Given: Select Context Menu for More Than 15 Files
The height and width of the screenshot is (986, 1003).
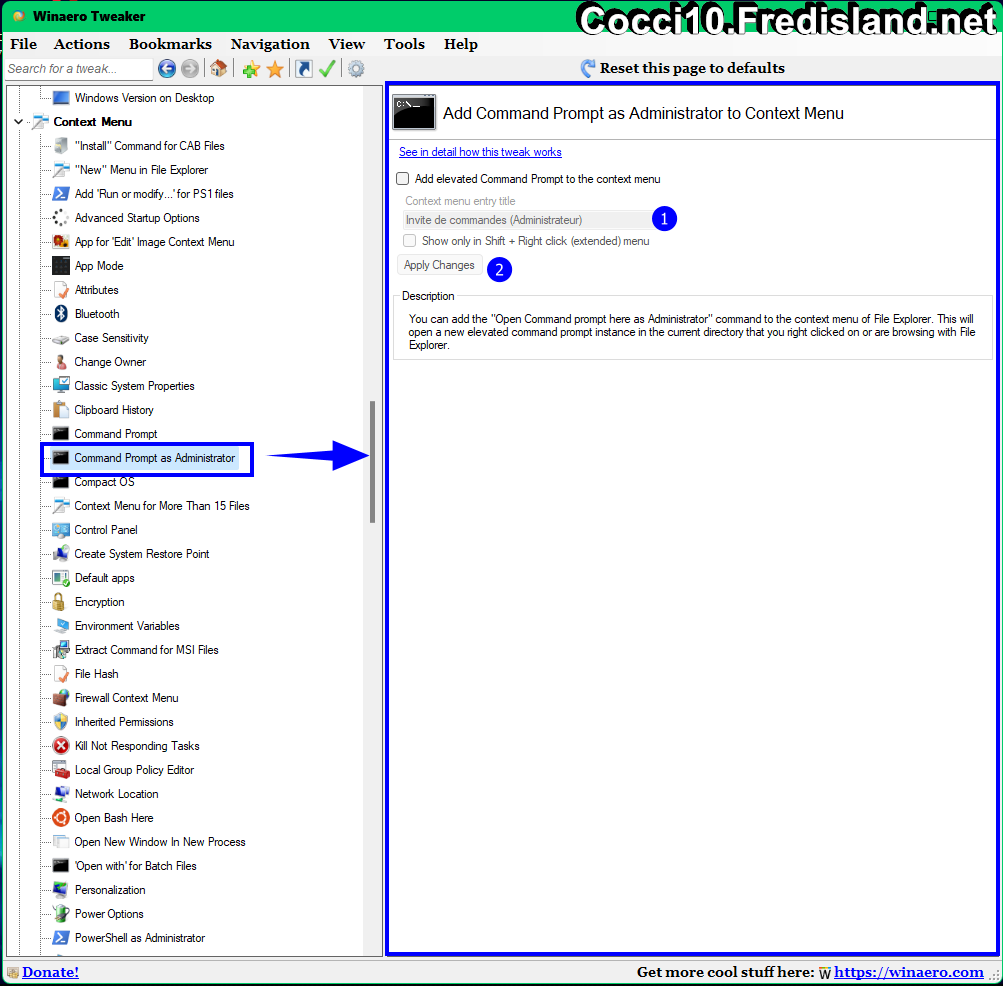Looking at the screenshot, I should 162,505.
